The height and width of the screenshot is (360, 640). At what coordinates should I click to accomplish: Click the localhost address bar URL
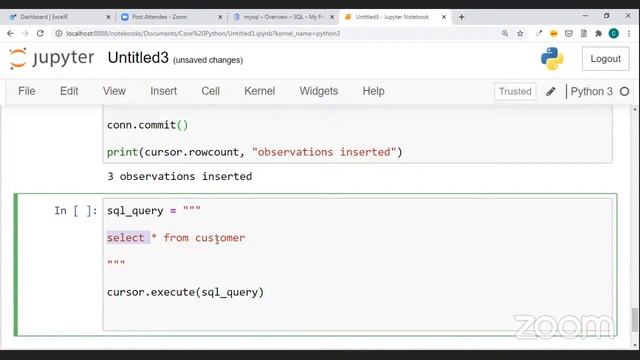[203, 33]
